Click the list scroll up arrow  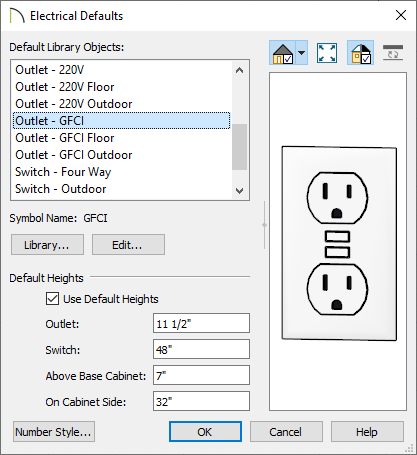pos(239,70)
